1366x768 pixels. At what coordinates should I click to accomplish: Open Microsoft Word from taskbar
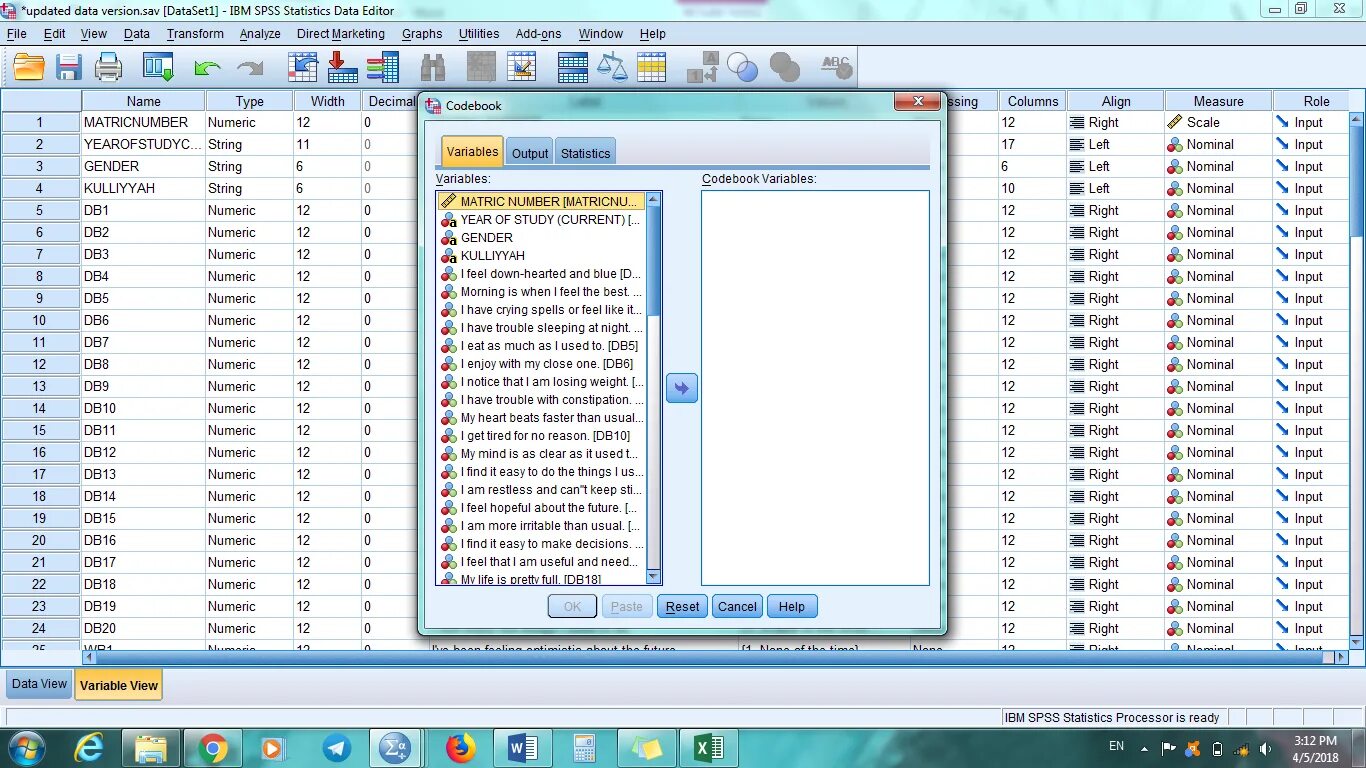pos(522,748)
